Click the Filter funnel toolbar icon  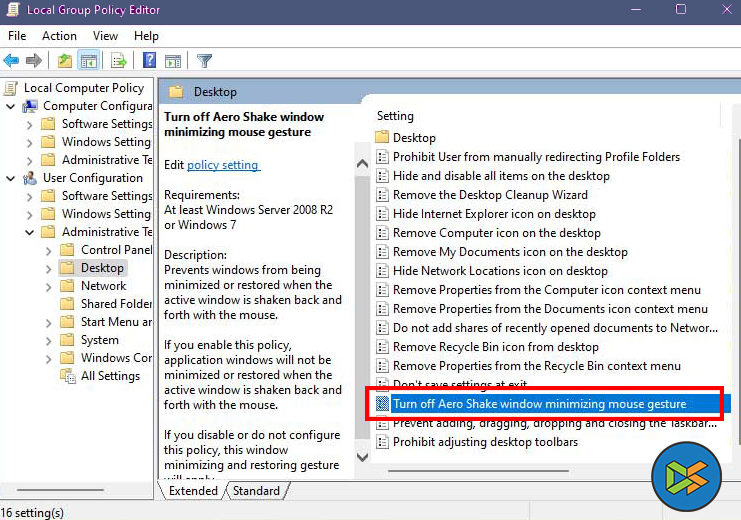(x=204, y=61)
